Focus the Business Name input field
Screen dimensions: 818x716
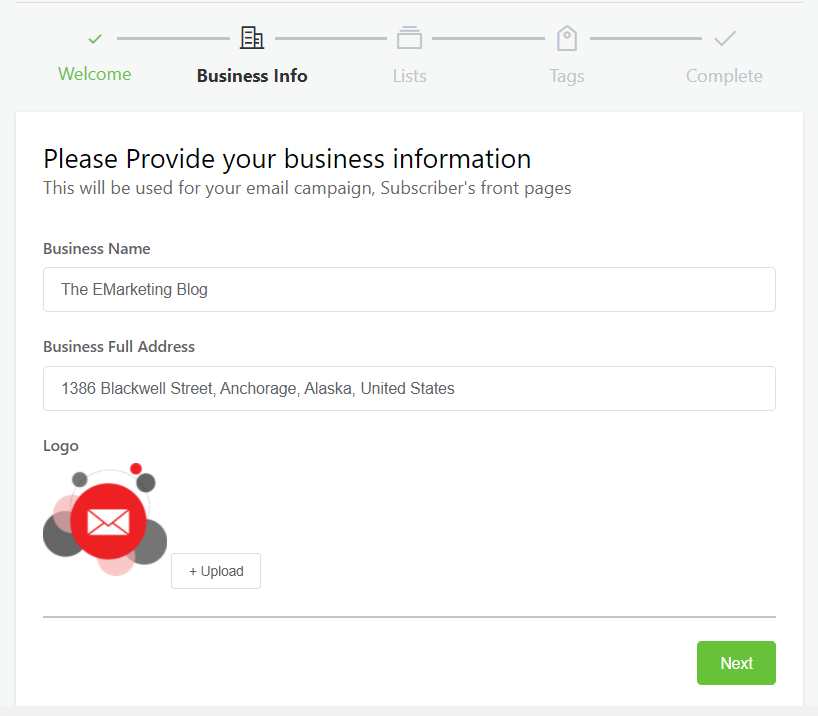(410, 290)
